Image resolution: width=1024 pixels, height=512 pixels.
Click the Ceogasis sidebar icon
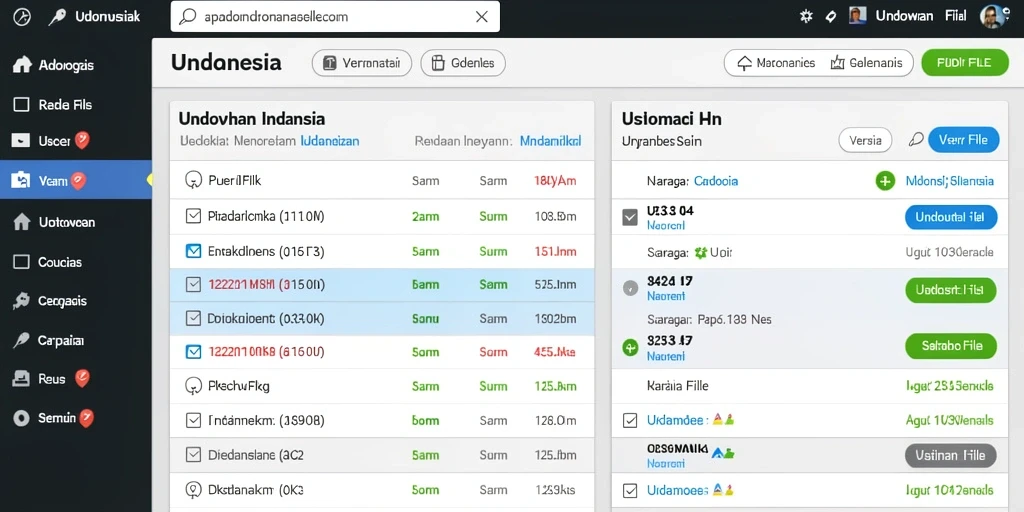point(22,300)
